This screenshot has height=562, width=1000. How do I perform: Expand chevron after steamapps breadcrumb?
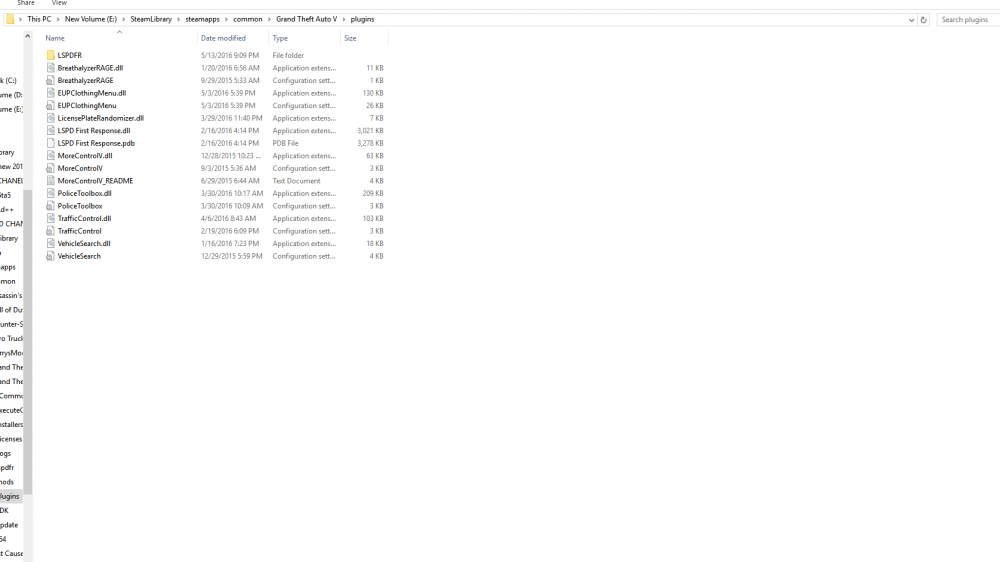[x=226, y=19]
